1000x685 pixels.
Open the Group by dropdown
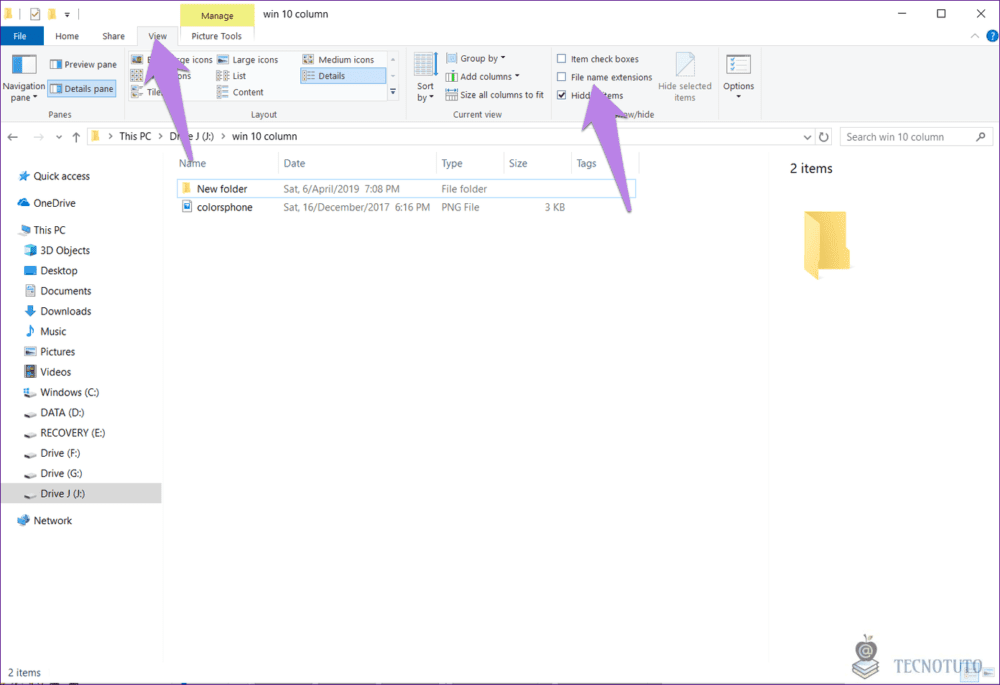point(476,59)
